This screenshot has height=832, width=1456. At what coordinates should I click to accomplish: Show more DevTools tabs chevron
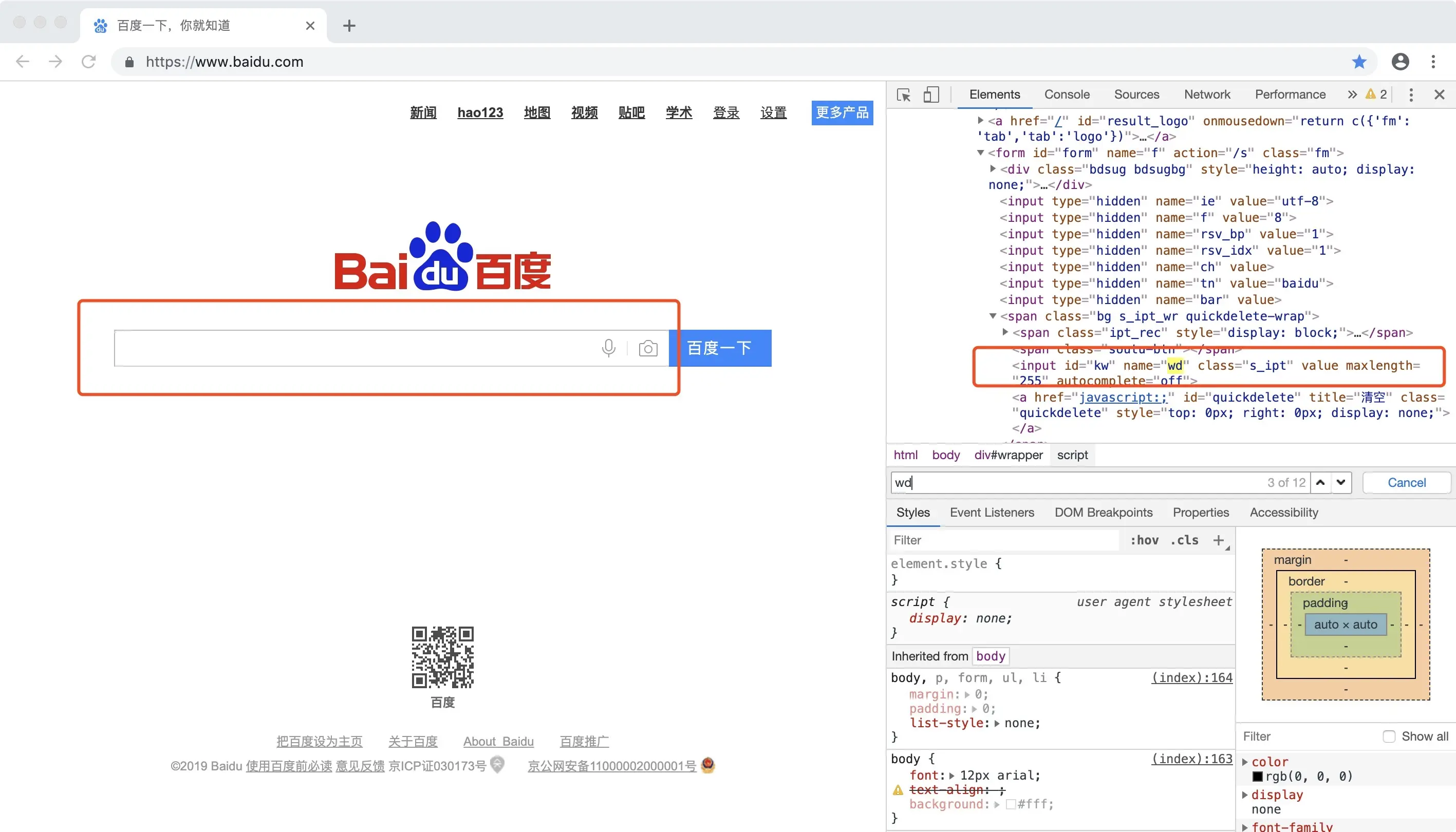(x=1352, y=95)
